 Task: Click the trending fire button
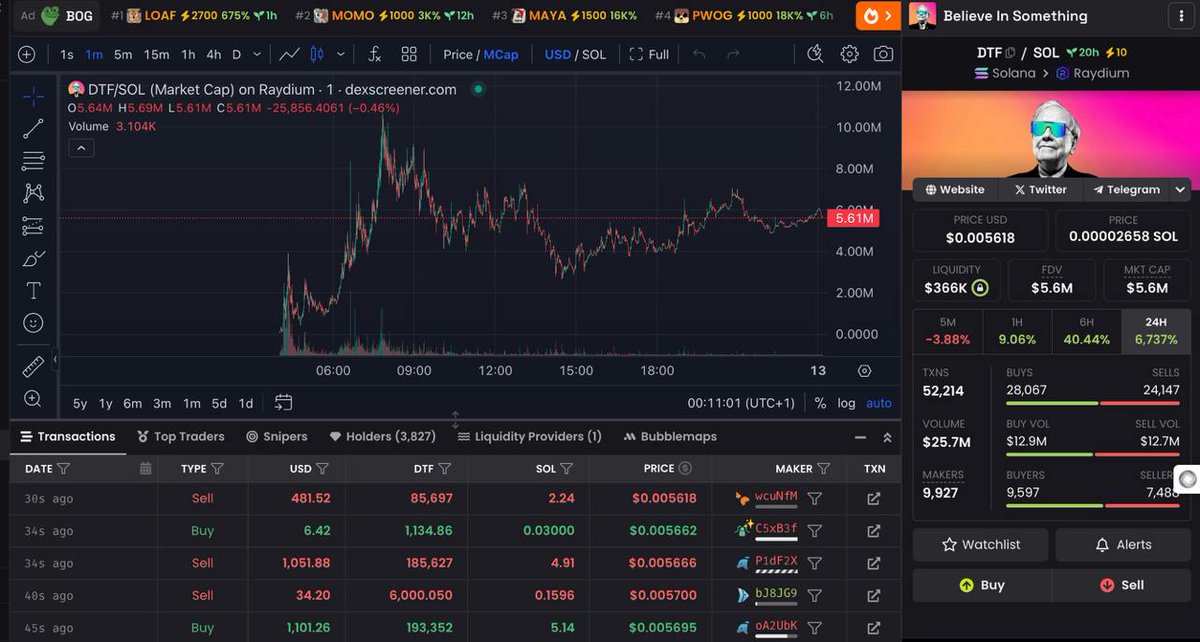(877, 15)
